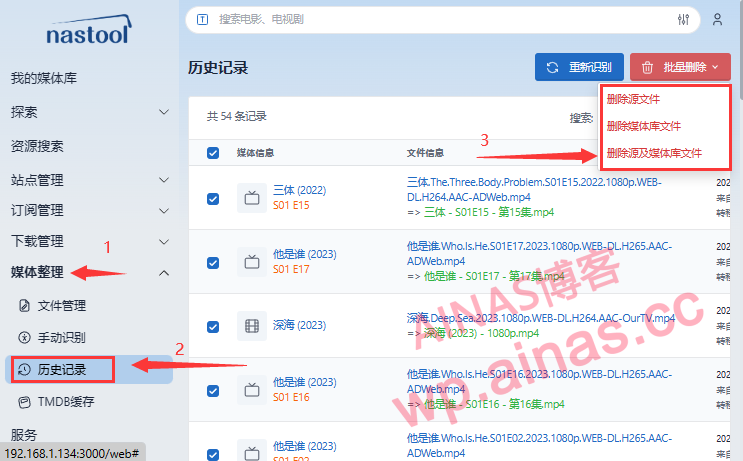Click the refresh icon on 重新识别 button
The height and width of the screenshot is (461, 743).
552,67
